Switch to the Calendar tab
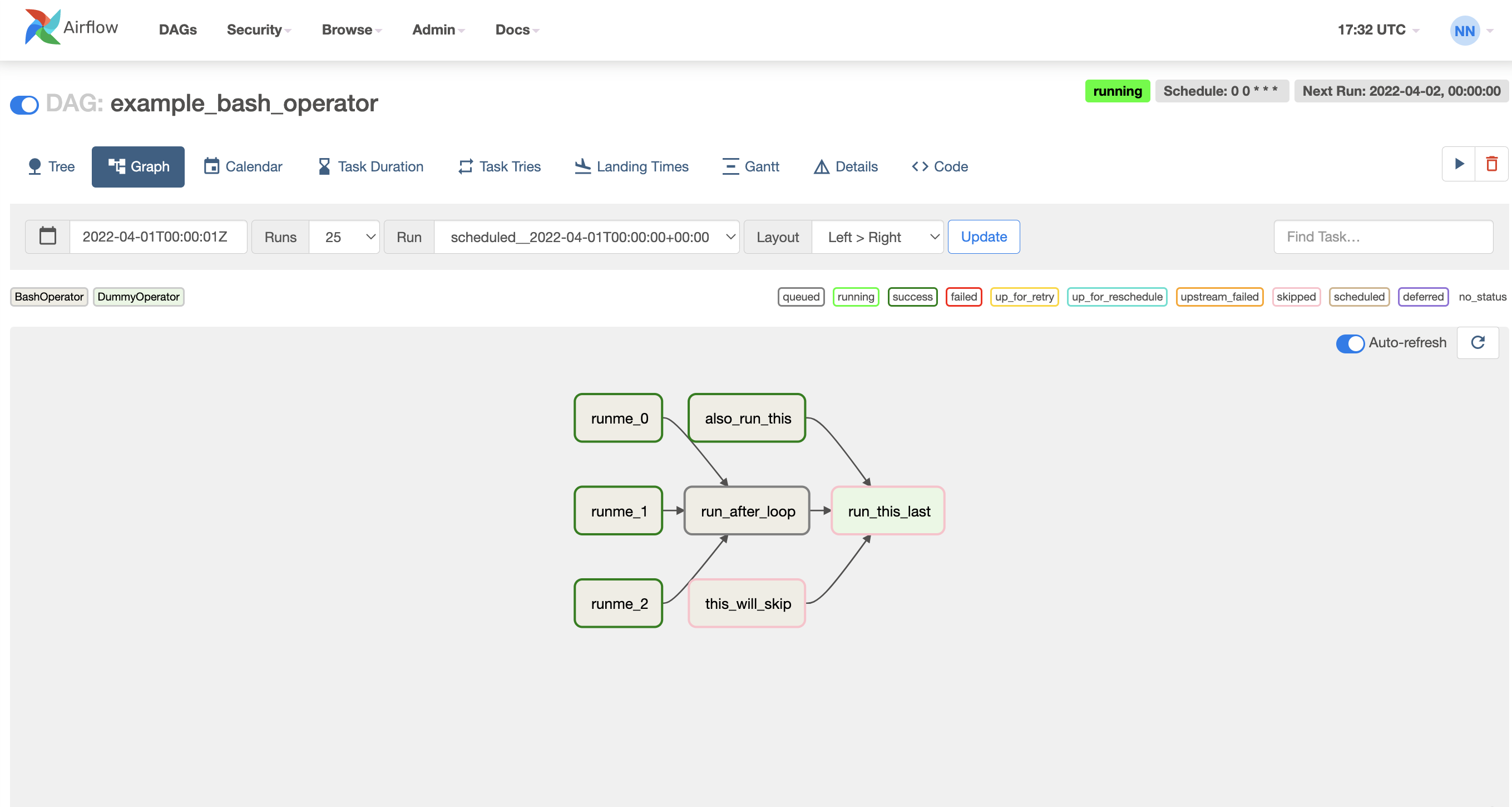 click(243, 167)
